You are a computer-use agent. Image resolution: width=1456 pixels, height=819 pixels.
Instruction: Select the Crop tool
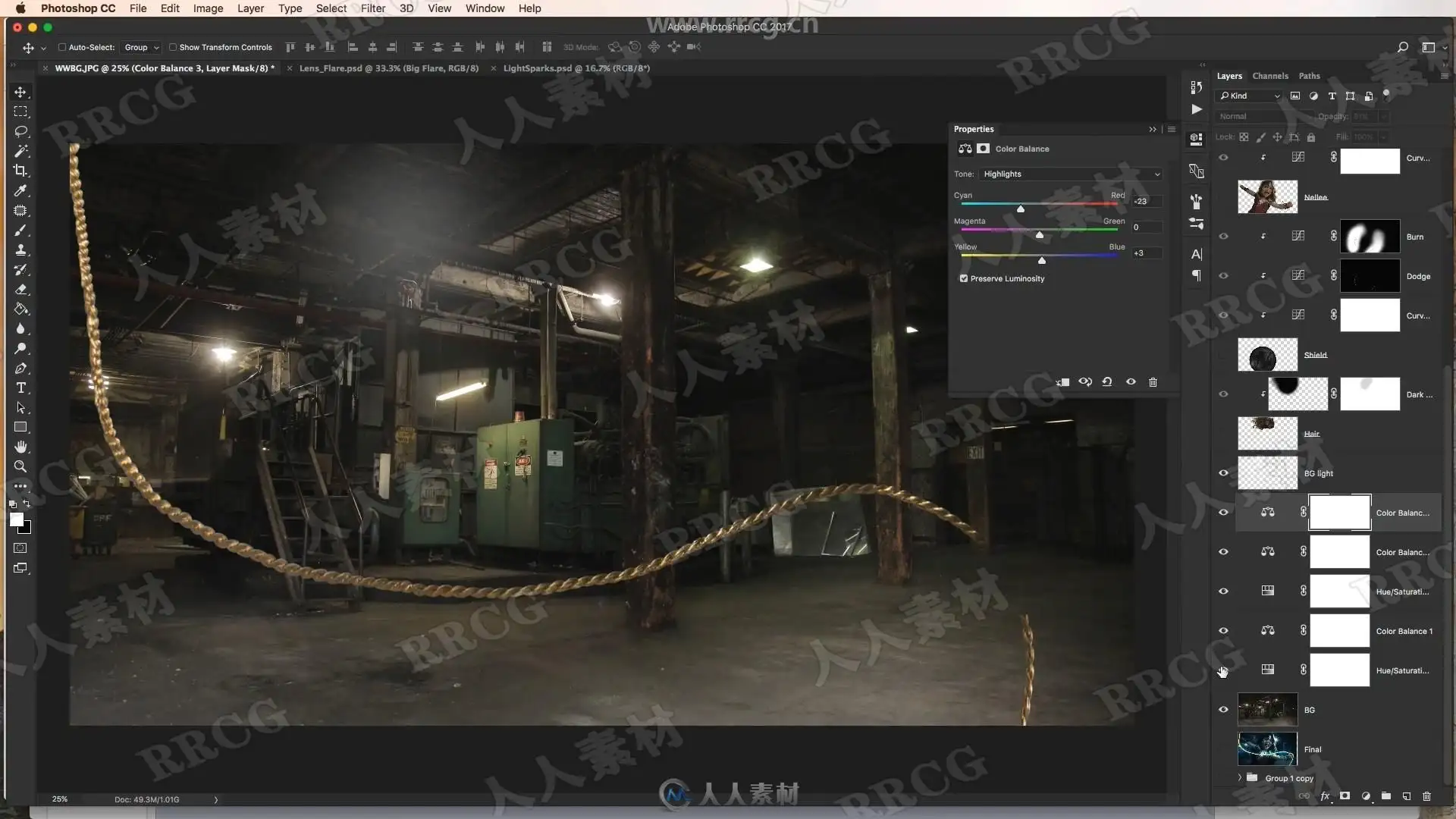tap(20, 171)
